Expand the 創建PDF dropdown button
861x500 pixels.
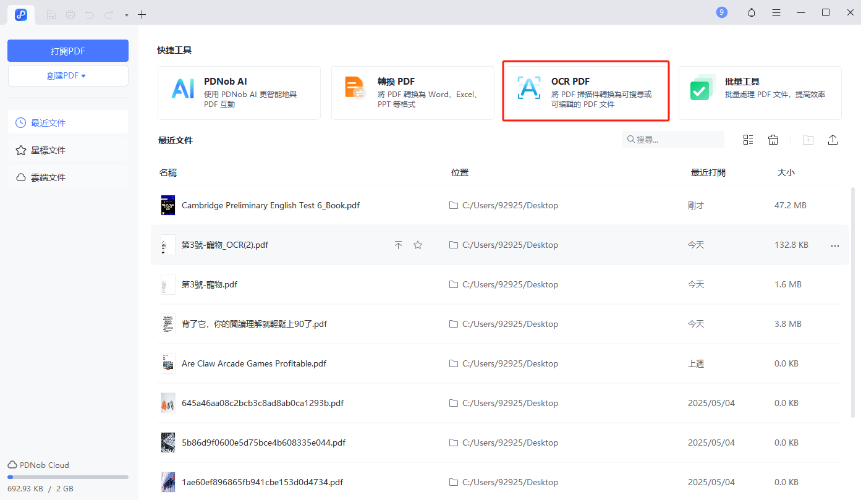click(x=68, y=76)
